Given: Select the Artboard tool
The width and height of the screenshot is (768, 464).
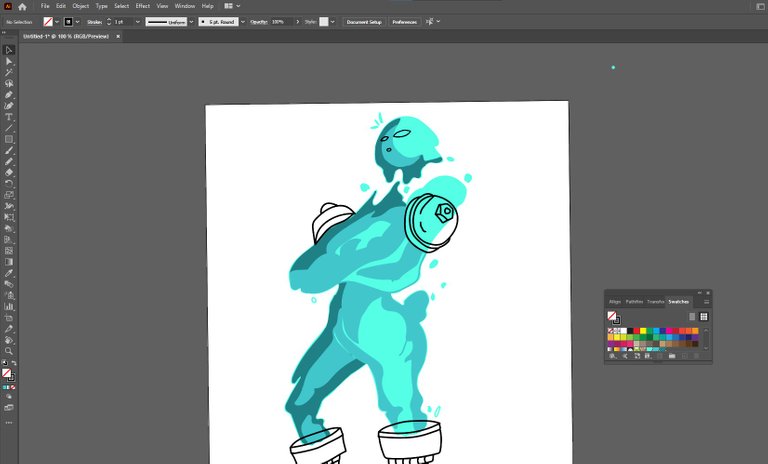Looking at the screenshot, I should point(9,318).
